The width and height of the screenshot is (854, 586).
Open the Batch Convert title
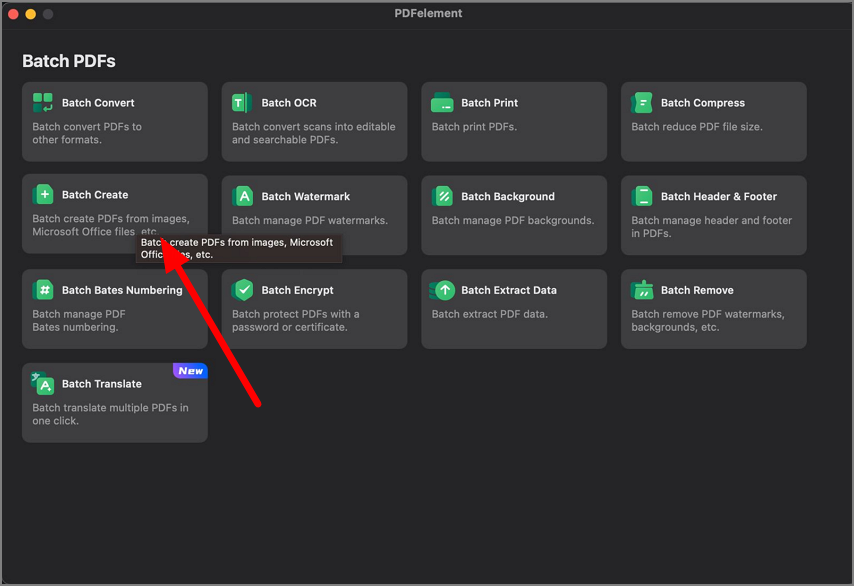coord(98,103)
